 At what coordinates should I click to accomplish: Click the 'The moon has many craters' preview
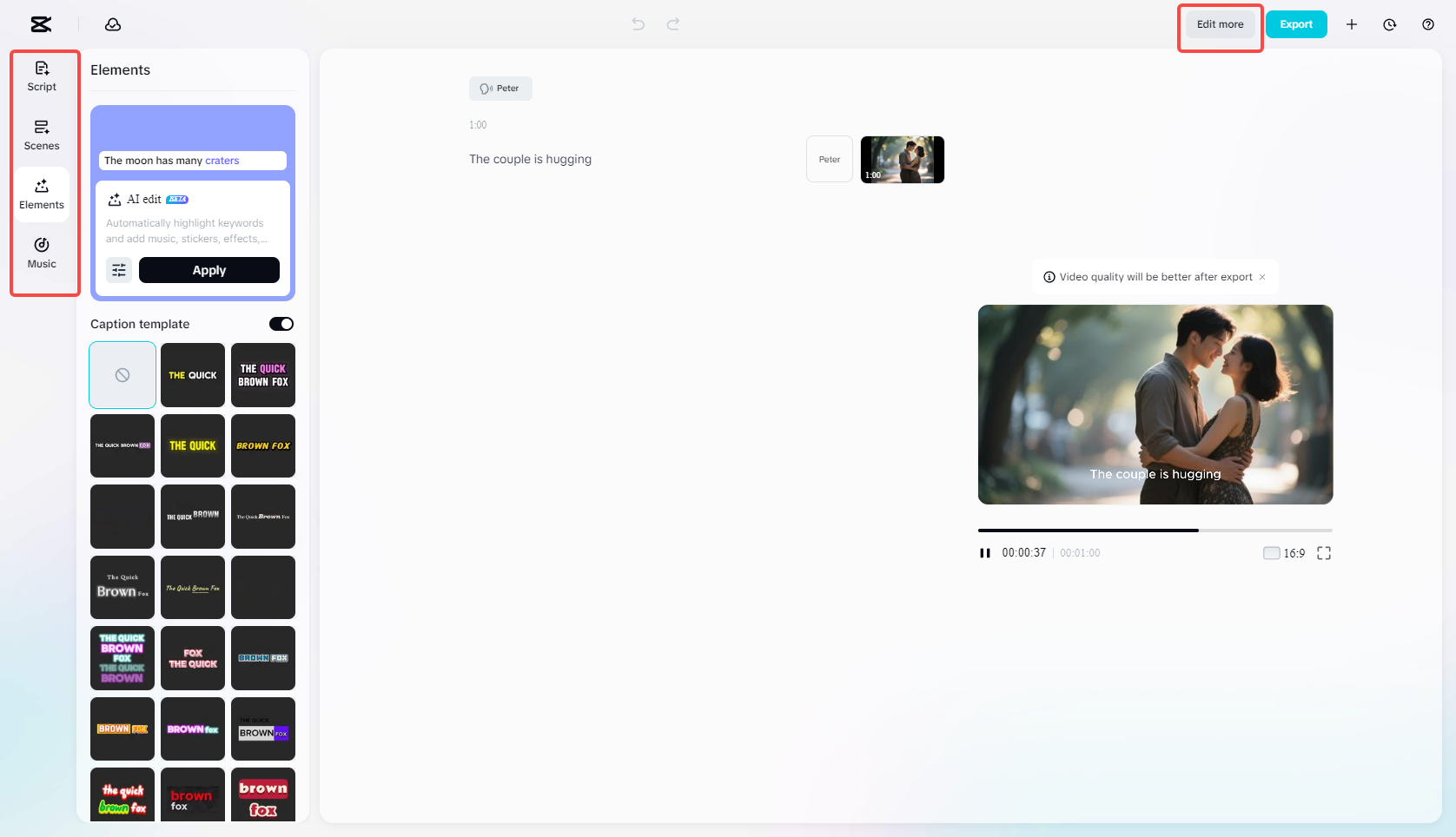193,161
